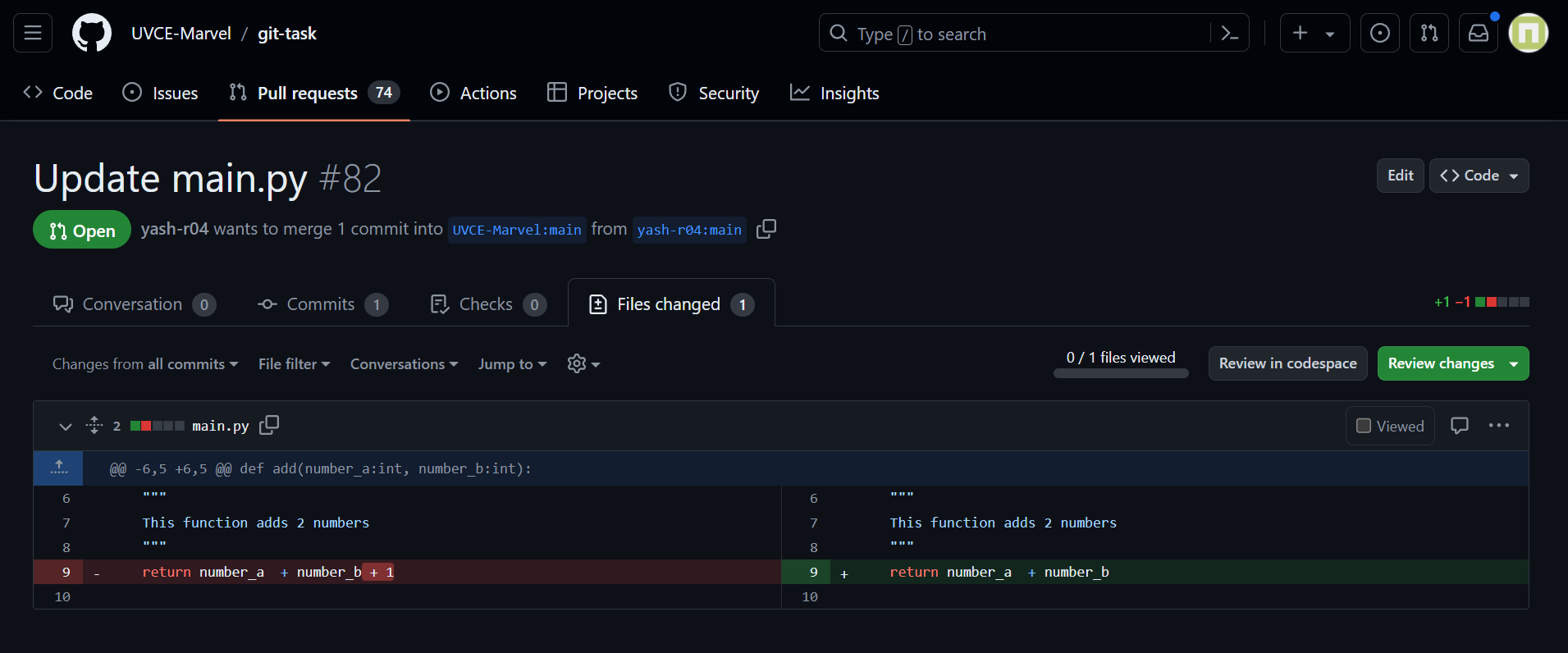Click the yash-r04 author link

coord(175,229)
